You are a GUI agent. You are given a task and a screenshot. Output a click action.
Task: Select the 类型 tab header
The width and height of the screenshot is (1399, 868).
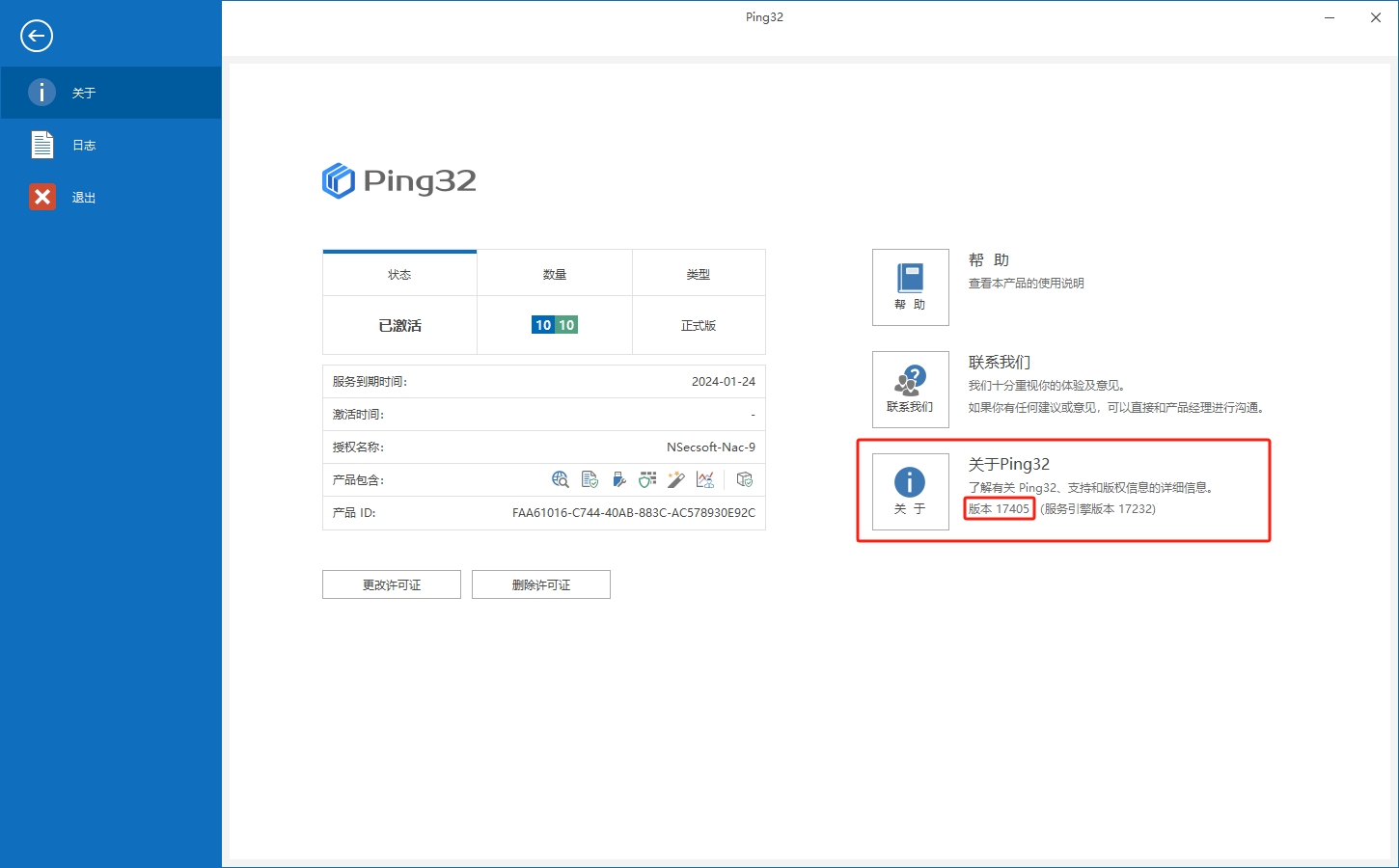699,274
